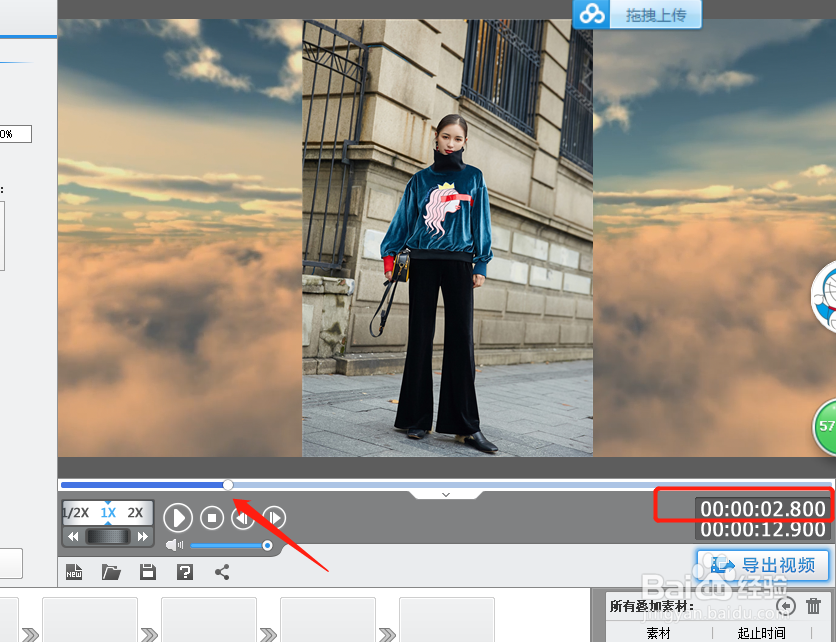The height and width of the screenshot is (642, 836).
Task: Expand the chevron below the progress bar
Action: point(446,494)
